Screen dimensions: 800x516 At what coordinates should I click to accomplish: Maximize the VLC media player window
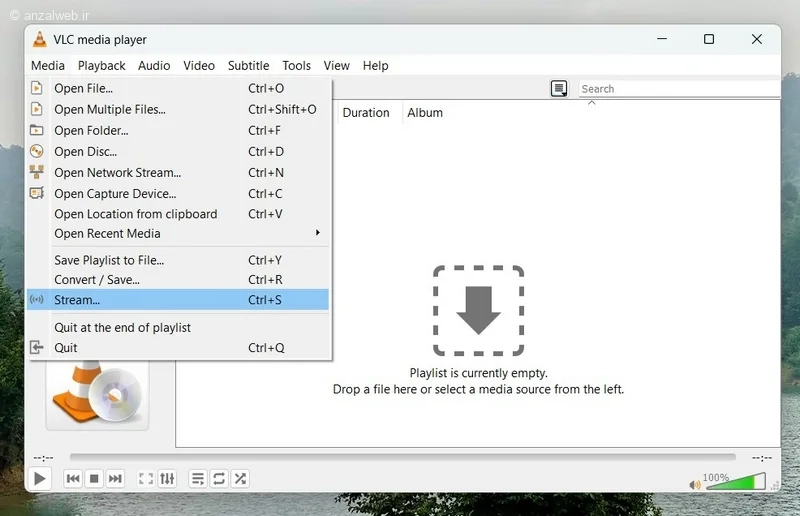(x=709, y=39)
